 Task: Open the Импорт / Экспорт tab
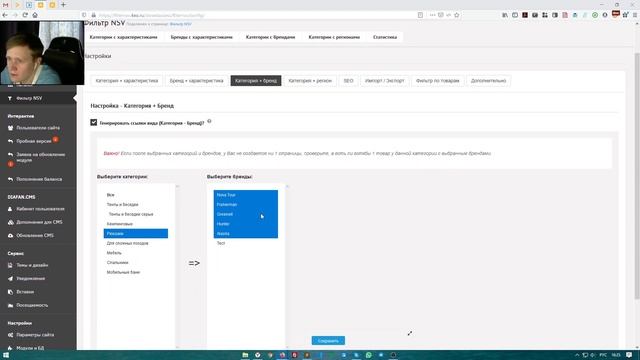(384, 81)
